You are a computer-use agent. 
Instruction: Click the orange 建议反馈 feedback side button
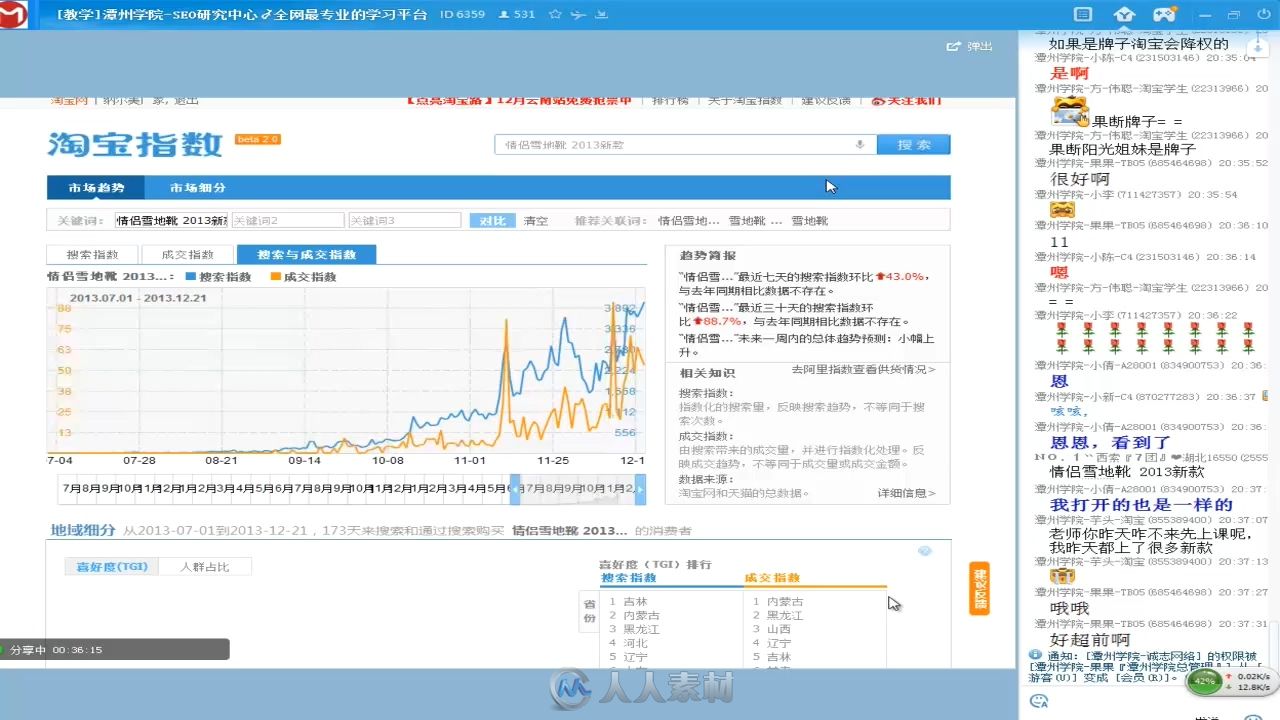click(979, 588)
